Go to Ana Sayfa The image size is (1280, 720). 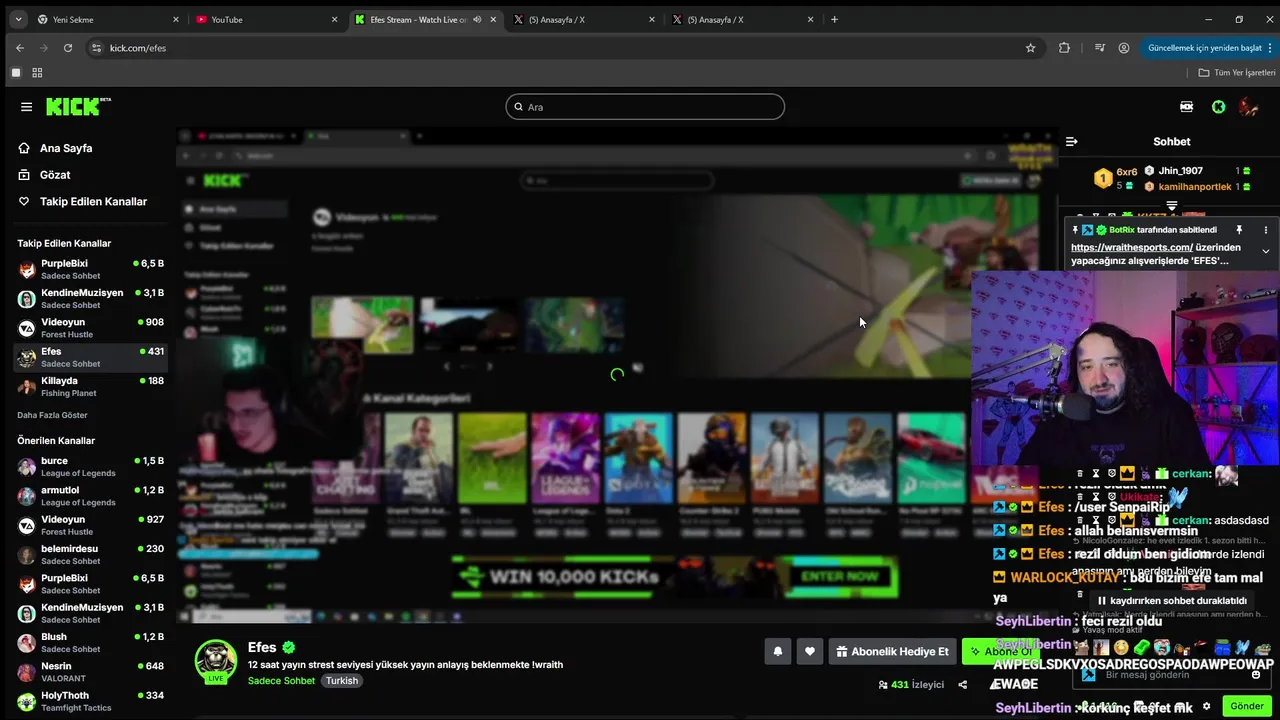66,148
